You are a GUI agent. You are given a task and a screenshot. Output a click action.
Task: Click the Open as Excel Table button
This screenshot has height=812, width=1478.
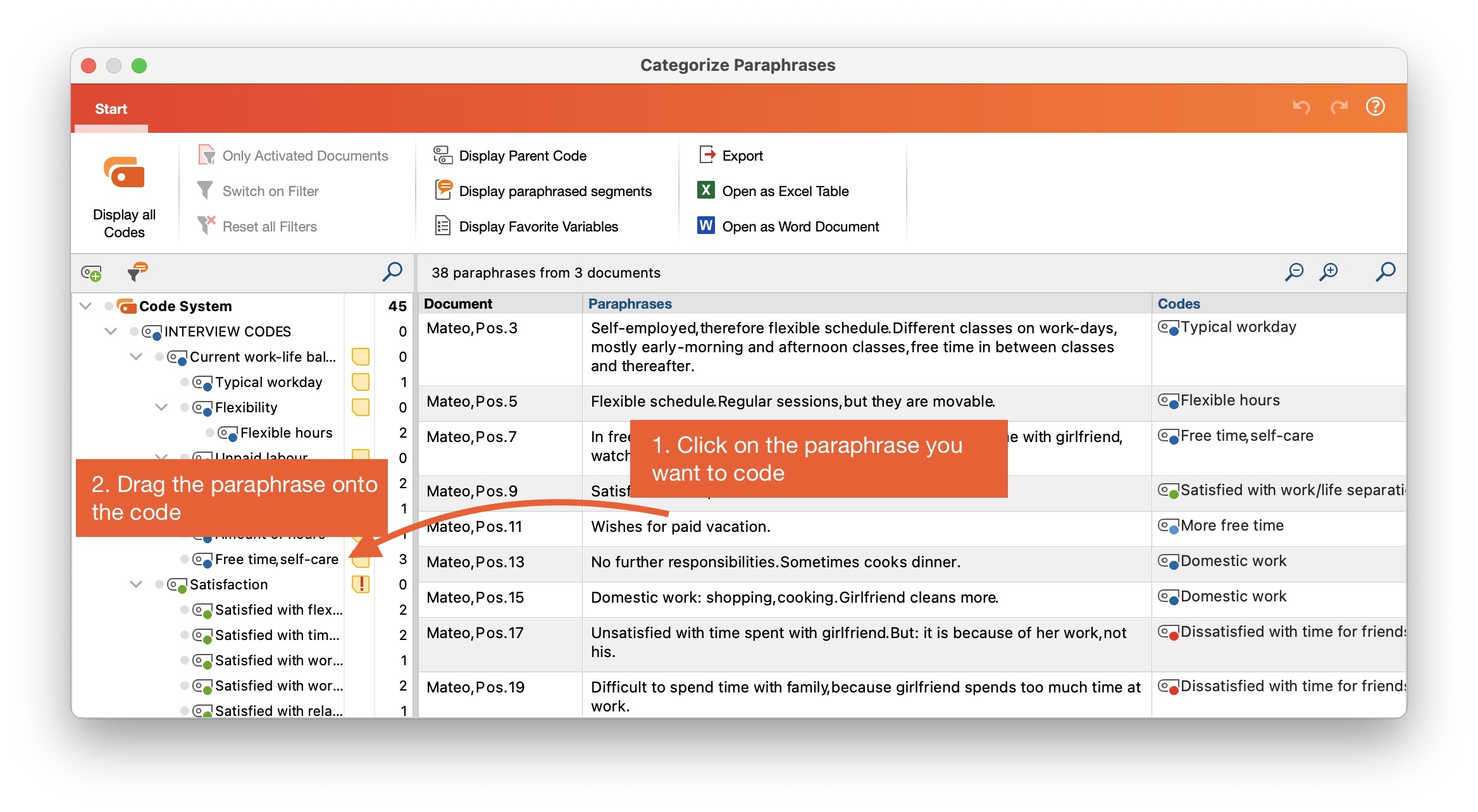[x=773, y=191]
